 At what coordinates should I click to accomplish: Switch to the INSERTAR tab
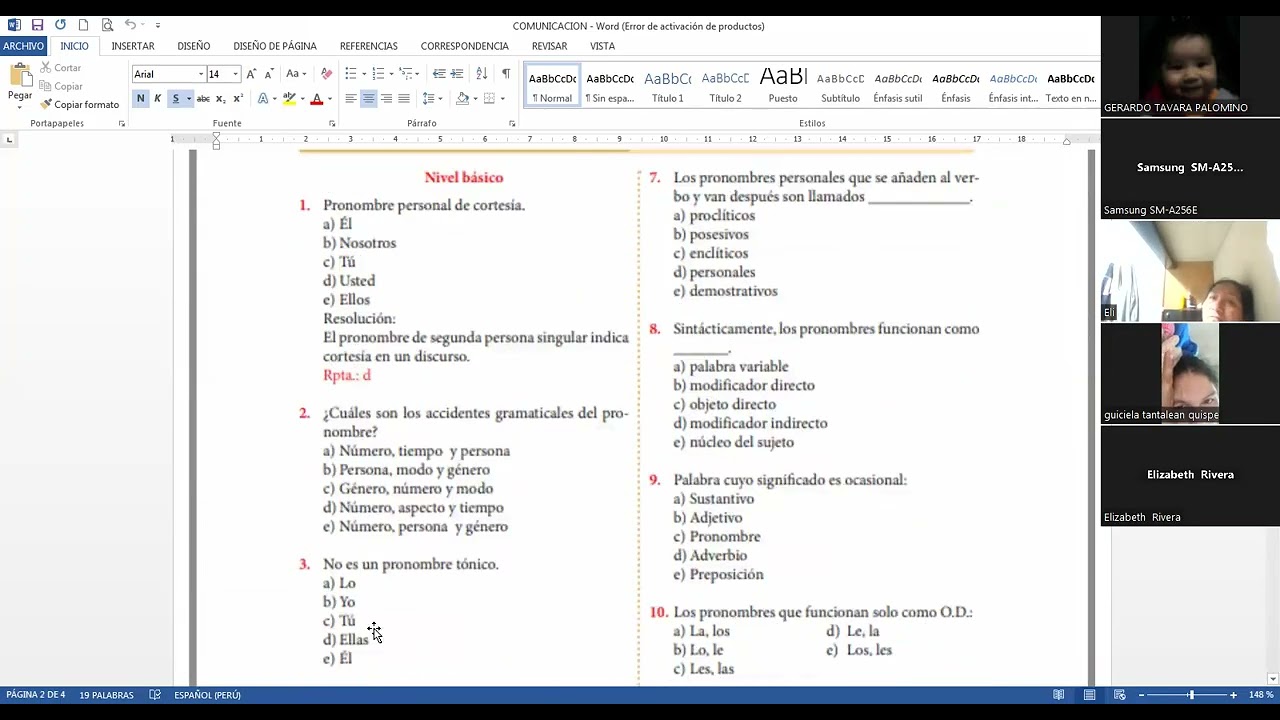tap(133, 46)
